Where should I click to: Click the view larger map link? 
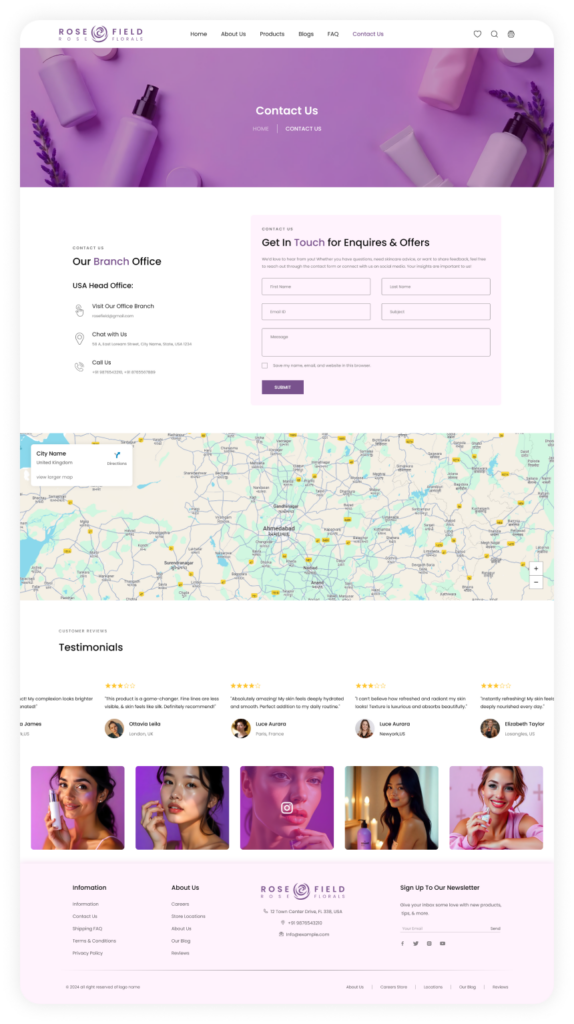tap(54, 477)
